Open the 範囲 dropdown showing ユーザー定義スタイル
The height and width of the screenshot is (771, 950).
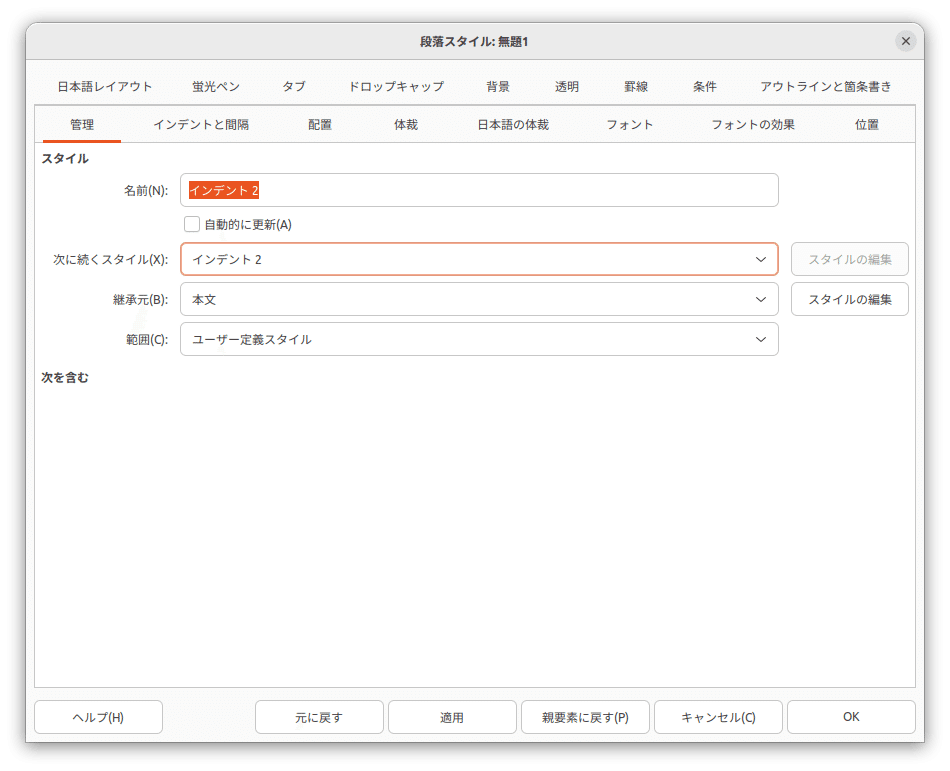[479, 339]
